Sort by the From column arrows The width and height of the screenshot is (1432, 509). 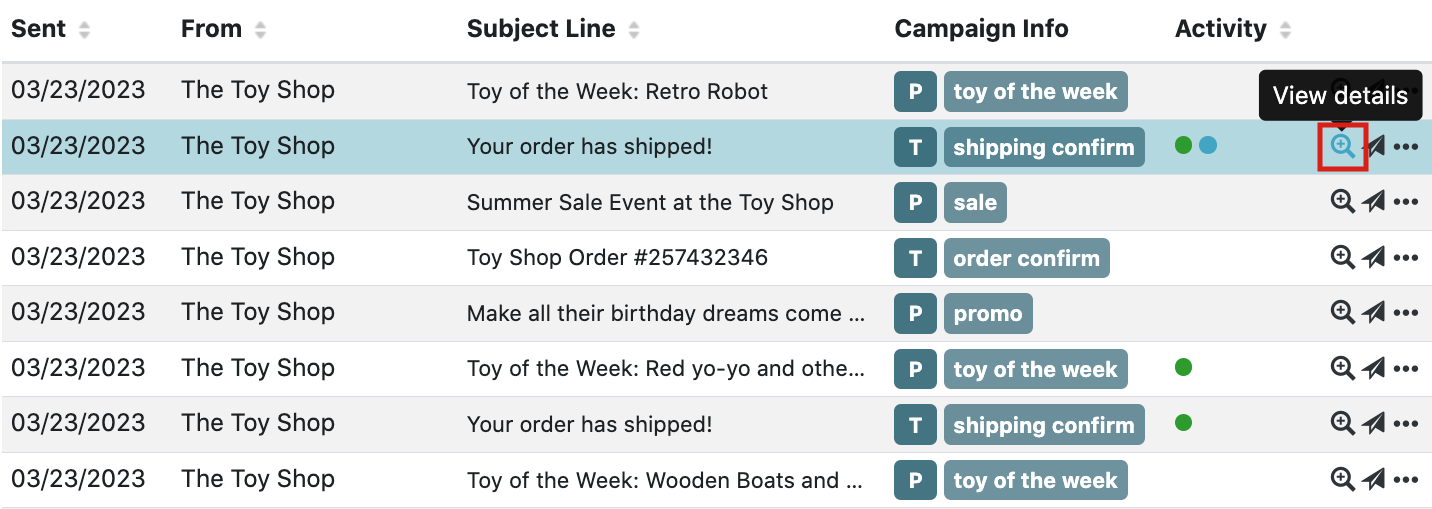click(260, 30)
